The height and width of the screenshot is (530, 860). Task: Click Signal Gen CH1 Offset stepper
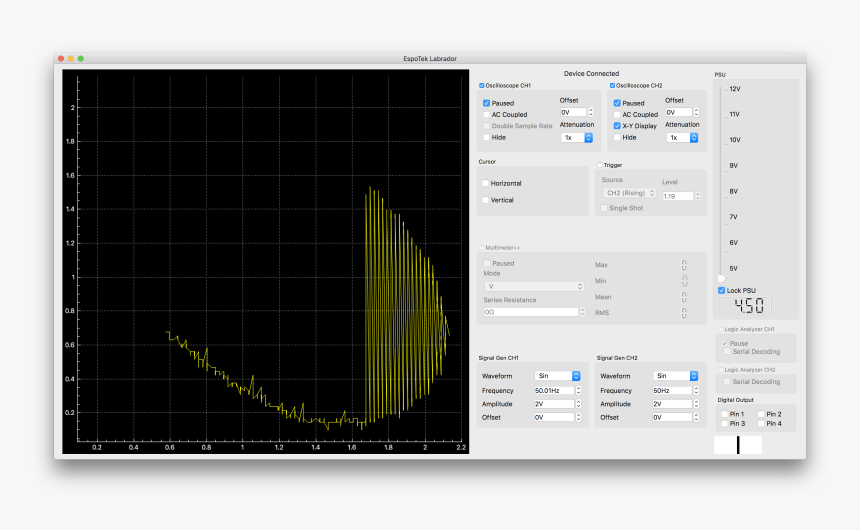(578, 418)
